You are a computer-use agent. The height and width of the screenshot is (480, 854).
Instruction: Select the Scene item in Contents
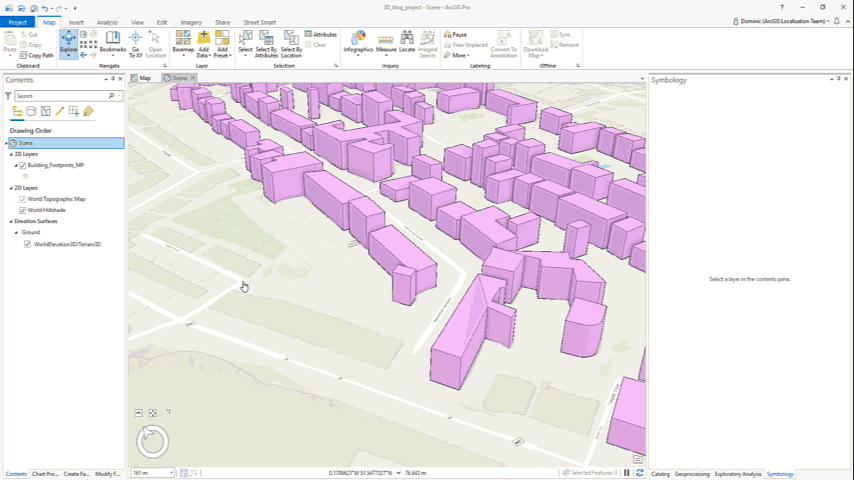click(65, 143)
